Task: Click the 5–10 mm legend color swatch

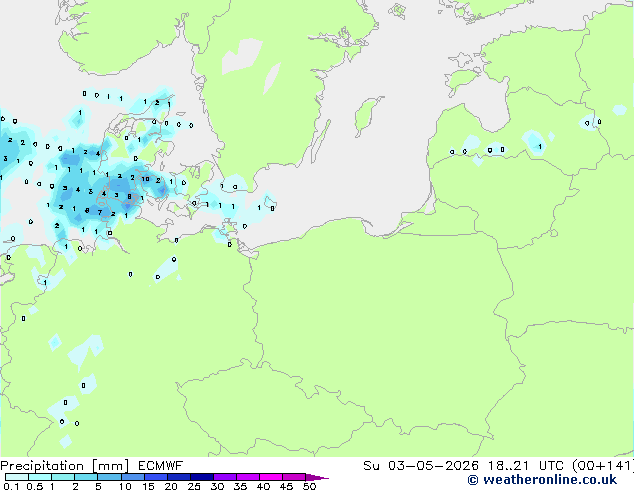Action: point(109,477)
